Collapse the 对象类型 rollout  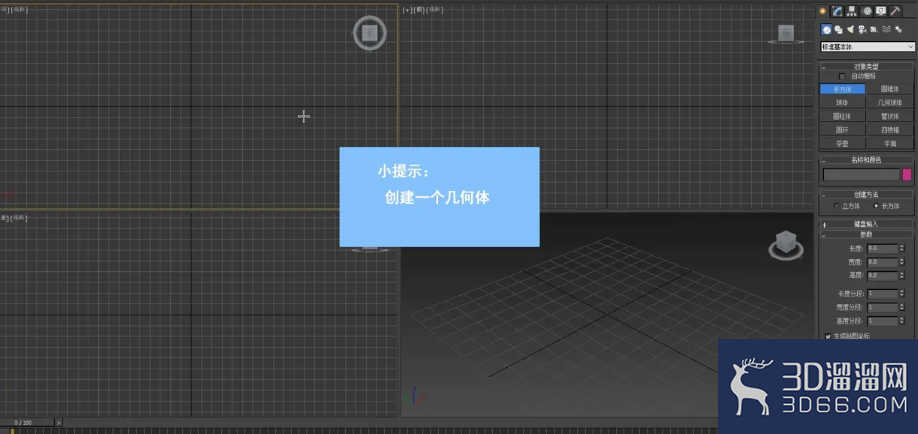(866, 67)
